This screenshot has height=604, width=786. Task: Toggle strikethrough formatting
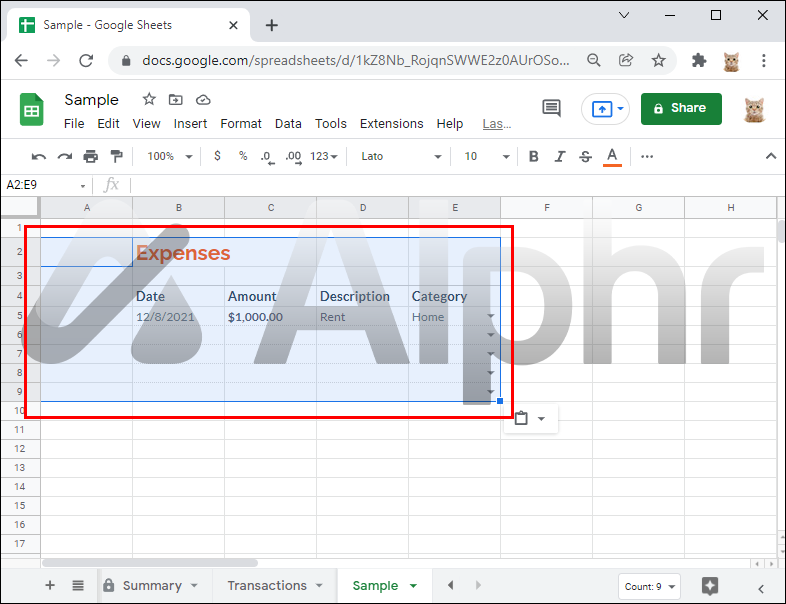tap(585, 156)
